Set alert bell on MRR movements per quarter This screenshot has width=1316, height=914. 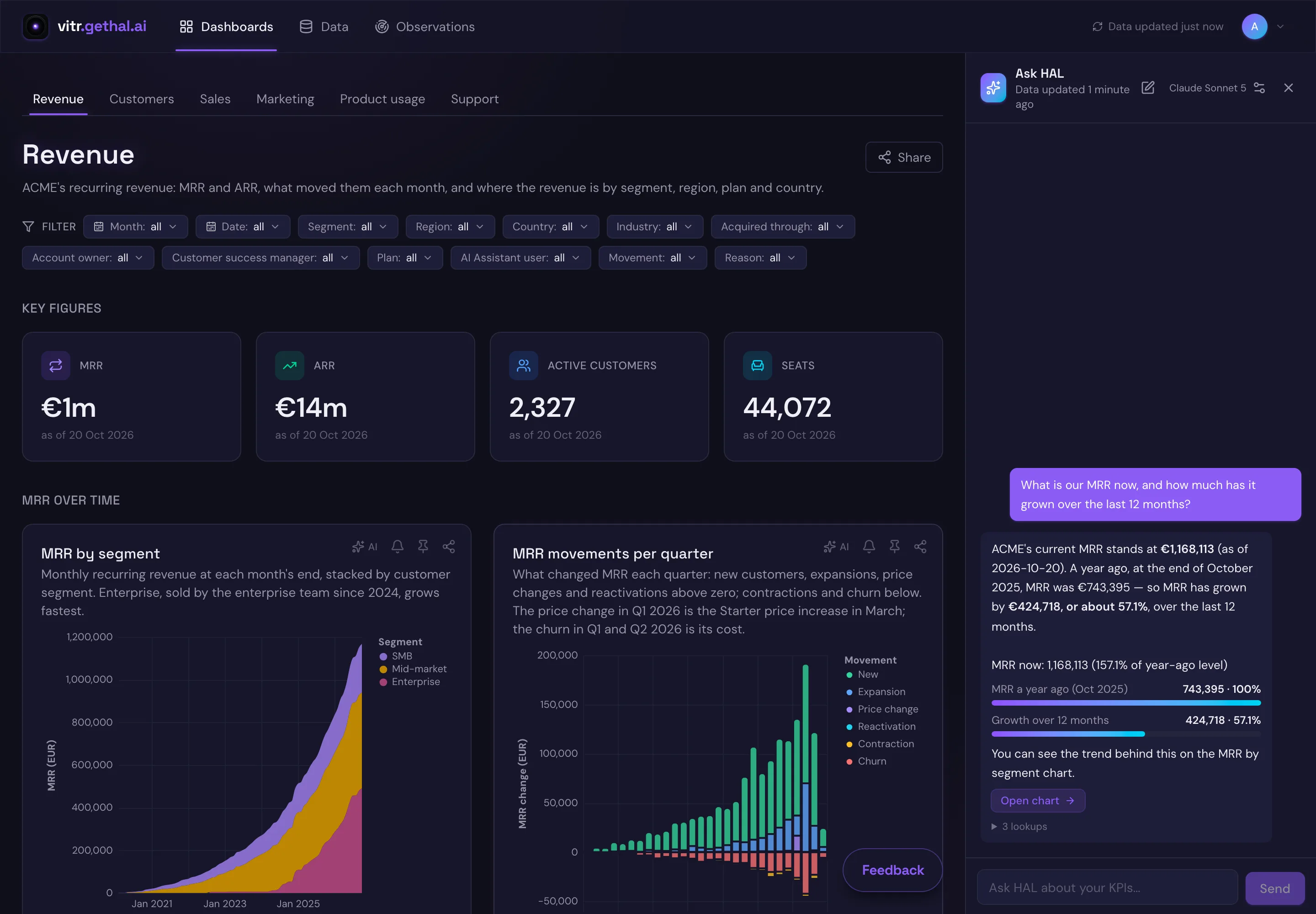[x=869, y=546]
